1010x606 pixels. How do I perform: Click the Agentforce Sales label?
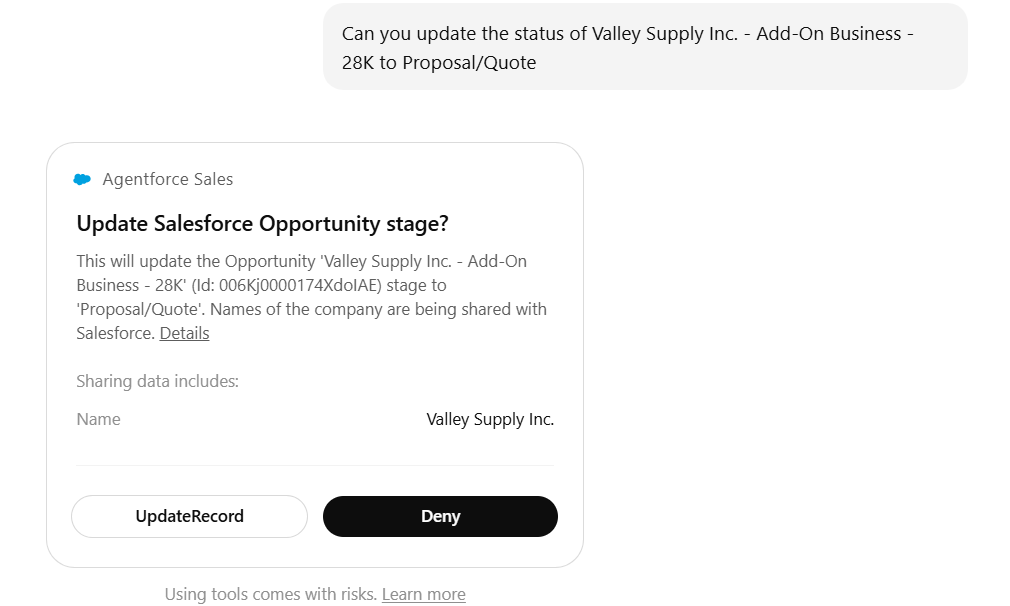[x=167, y=180]
